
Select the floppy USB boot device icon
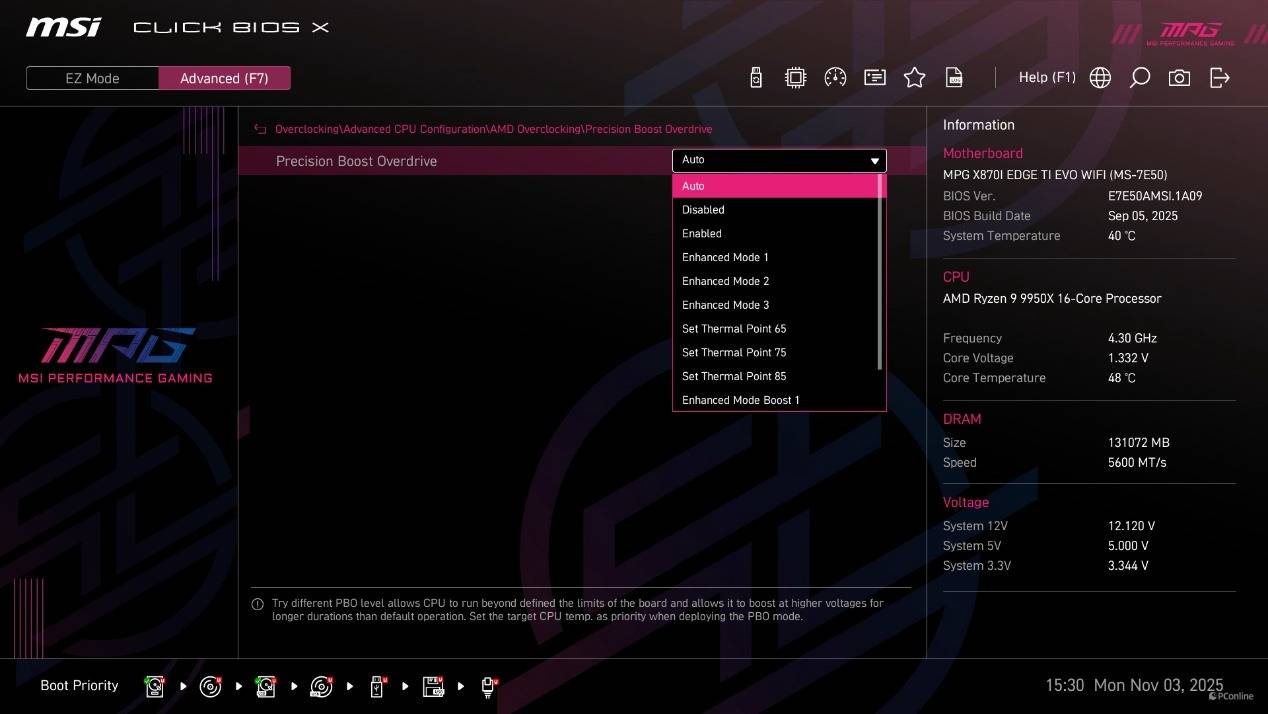[433, 686]
